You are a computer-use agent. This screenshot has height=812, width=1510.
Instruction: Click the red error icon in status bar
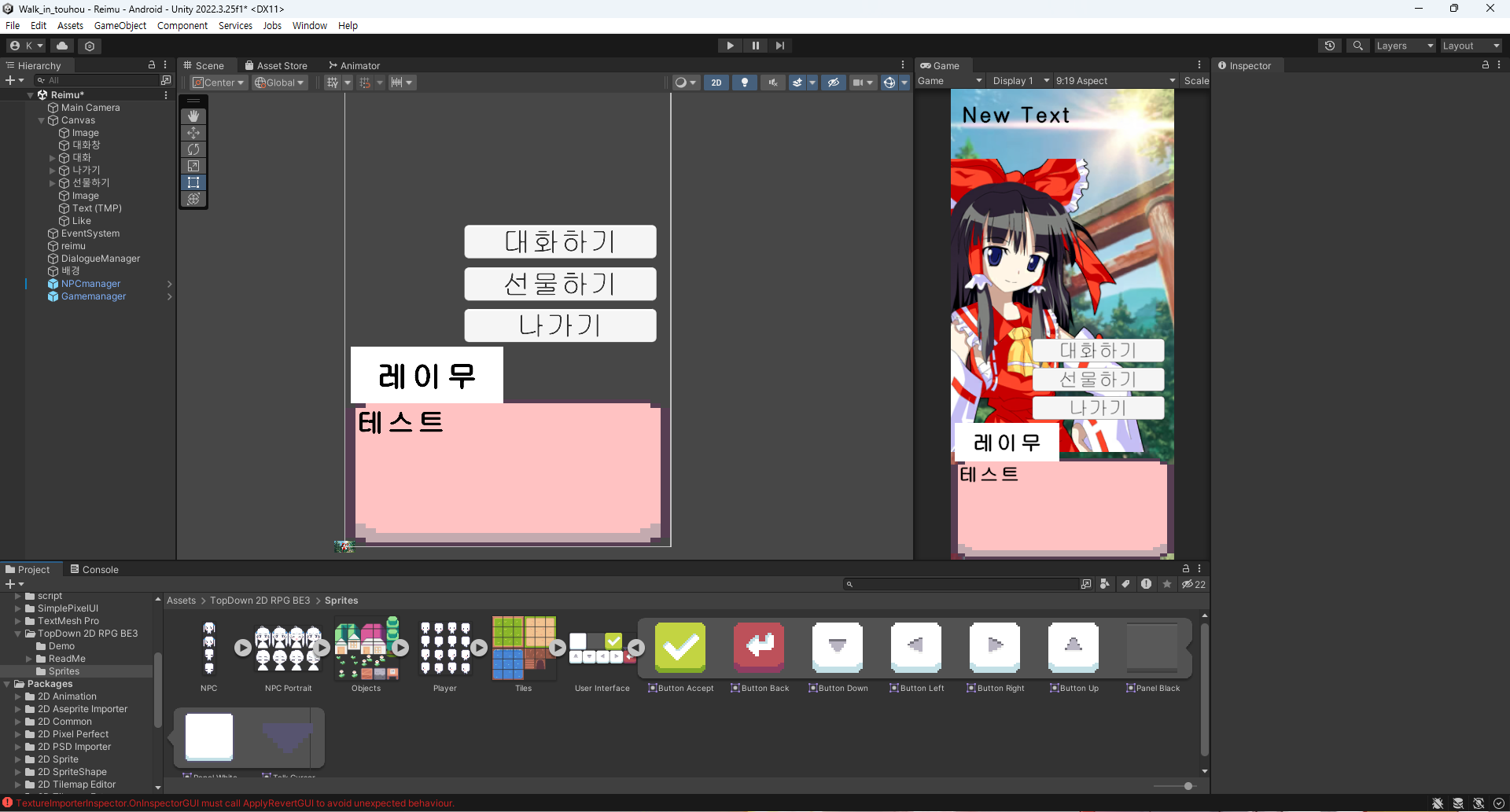[8, 803]
